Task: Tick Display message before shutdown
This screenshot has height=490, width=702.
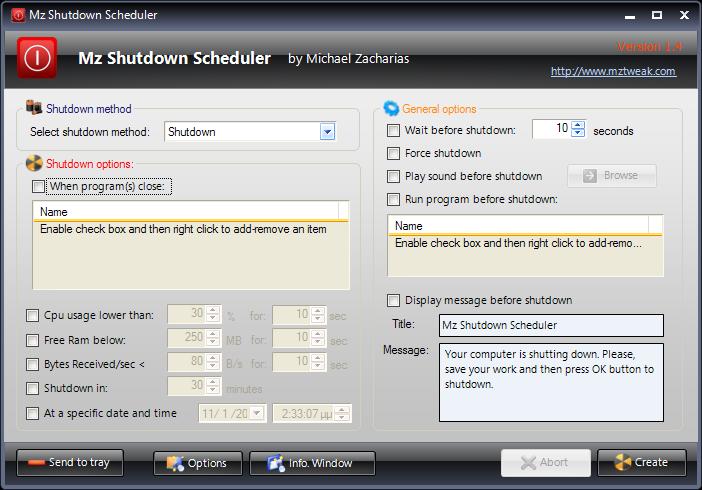Action: tap(394, 300)
